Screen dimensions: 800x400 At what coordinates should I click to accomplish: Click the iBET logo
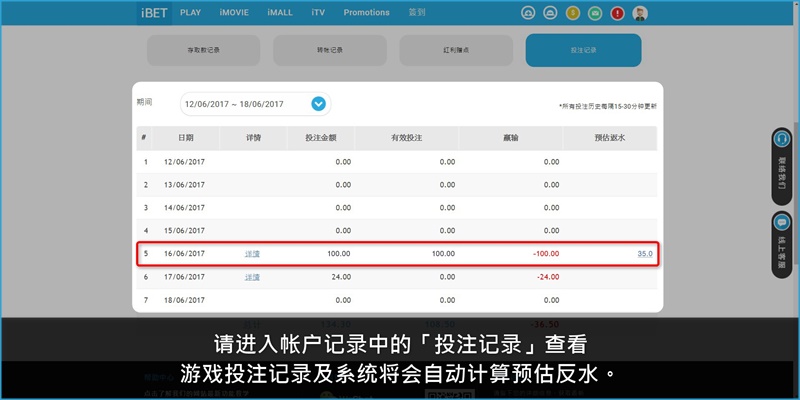[x=154, y=13]
